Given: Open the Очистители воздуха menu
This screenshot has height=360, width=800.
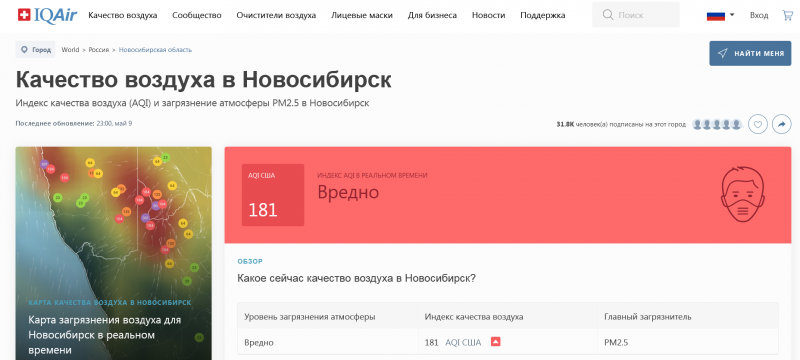Looking at the screenshot, I should (276, 15).
